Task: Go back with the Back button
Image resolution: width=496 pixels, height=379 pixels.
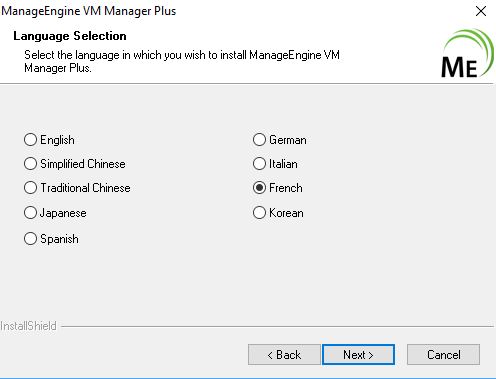Action: 284,355
